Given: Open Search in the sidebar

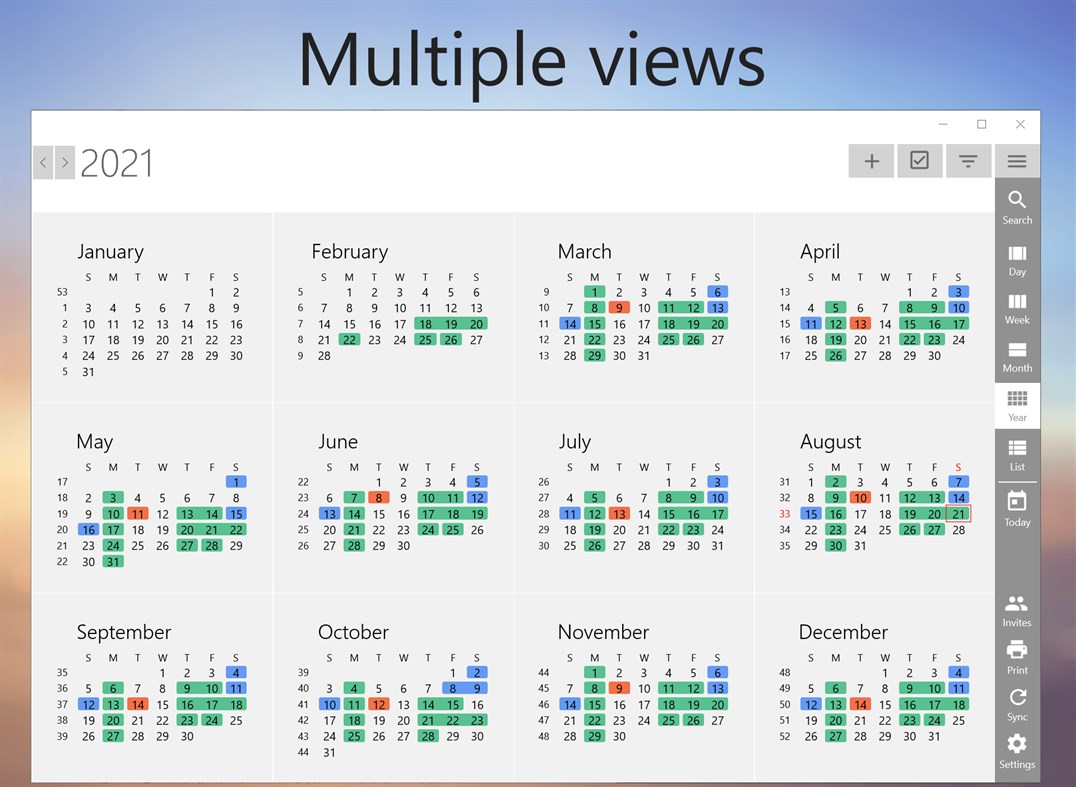Looking at the screenshot, I should pos(1017,205).
